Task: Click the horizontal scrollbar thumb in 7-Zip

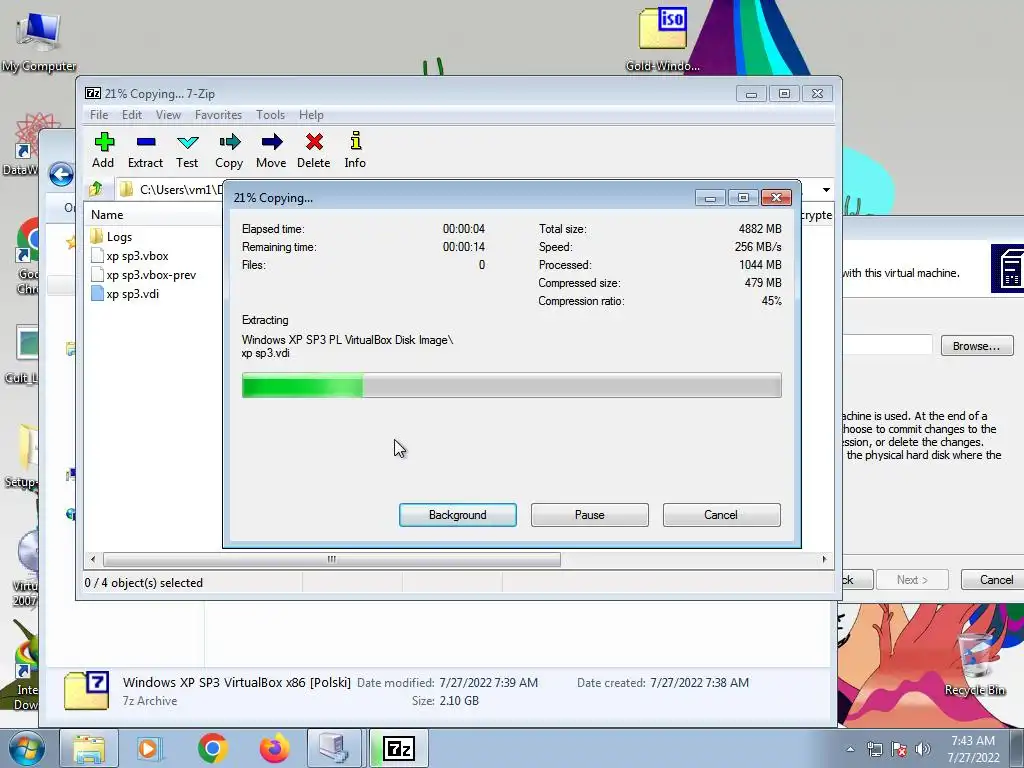Action: coord(332,559)
